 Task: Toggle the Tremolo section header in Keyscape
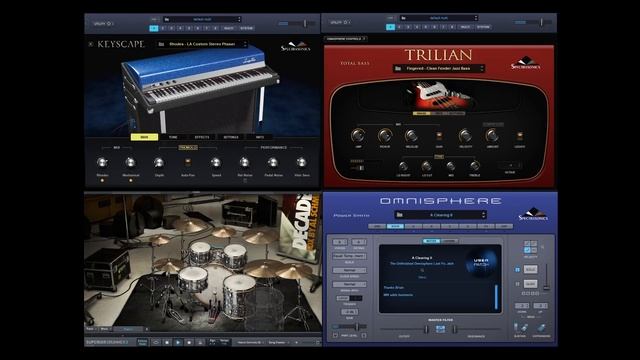point(188,147)
